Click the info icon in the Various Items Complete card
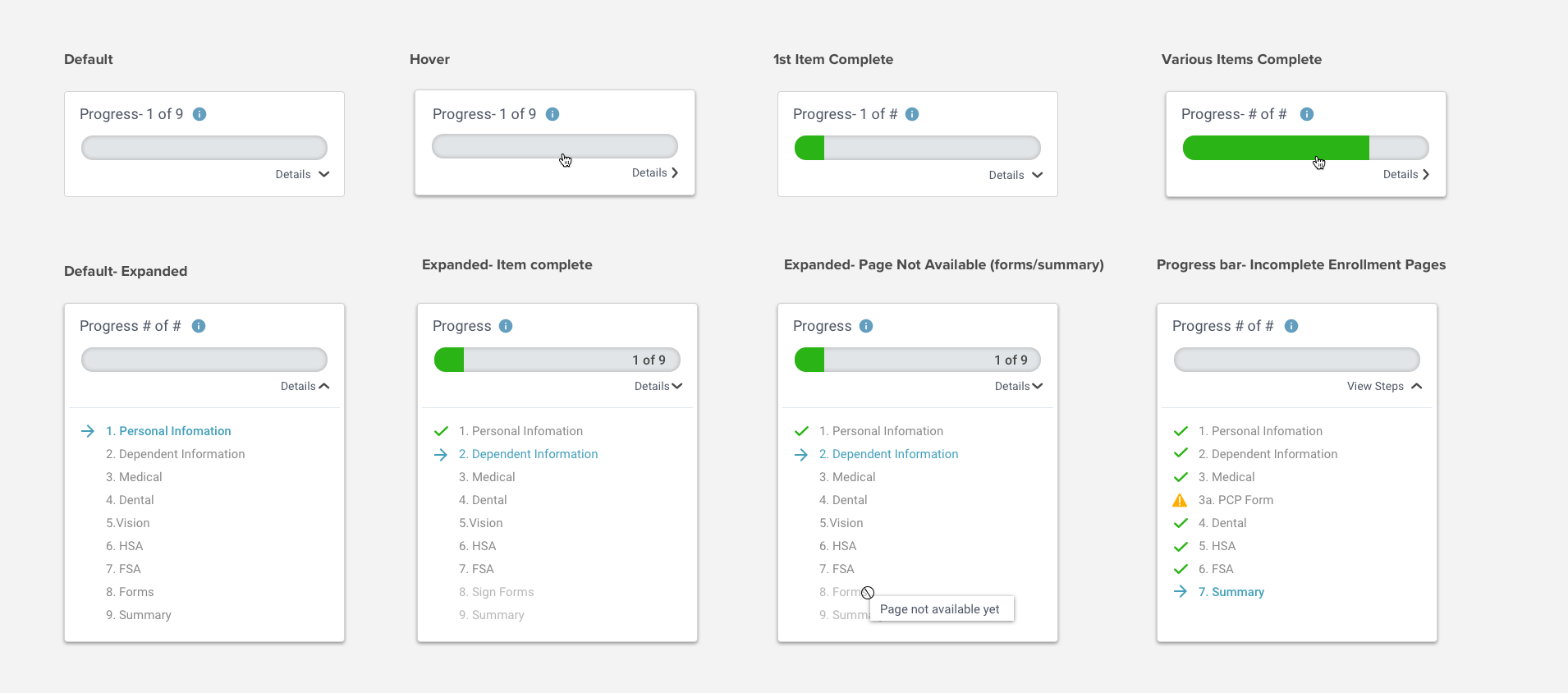The image size is (1568, 693). click(x=1306, y=114)
